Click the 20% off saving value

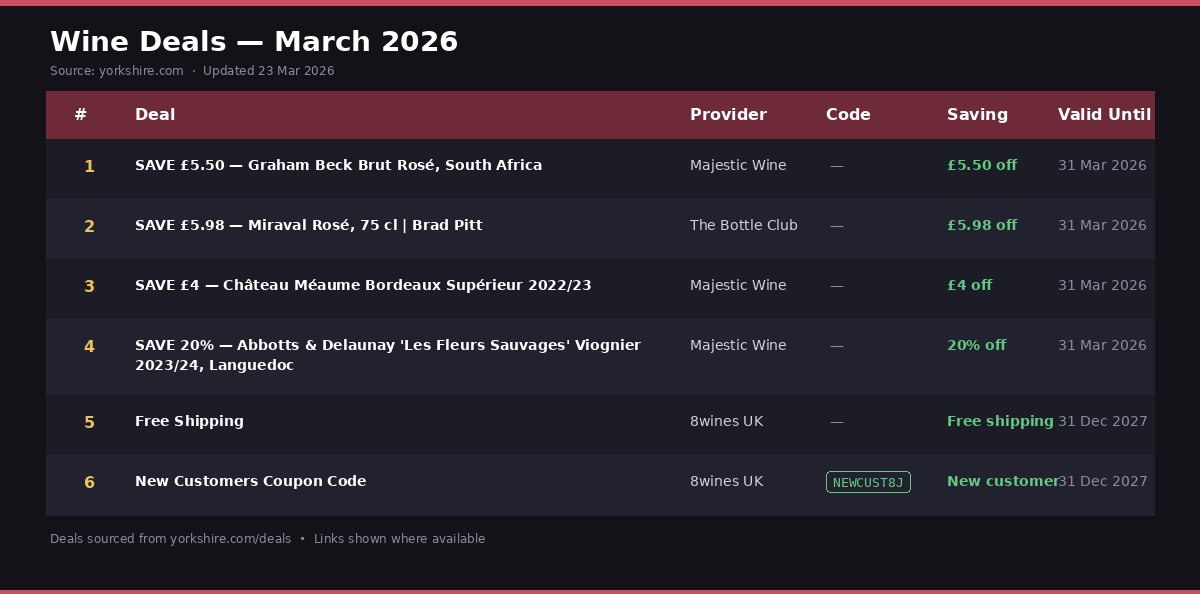(x=976, y=345)
